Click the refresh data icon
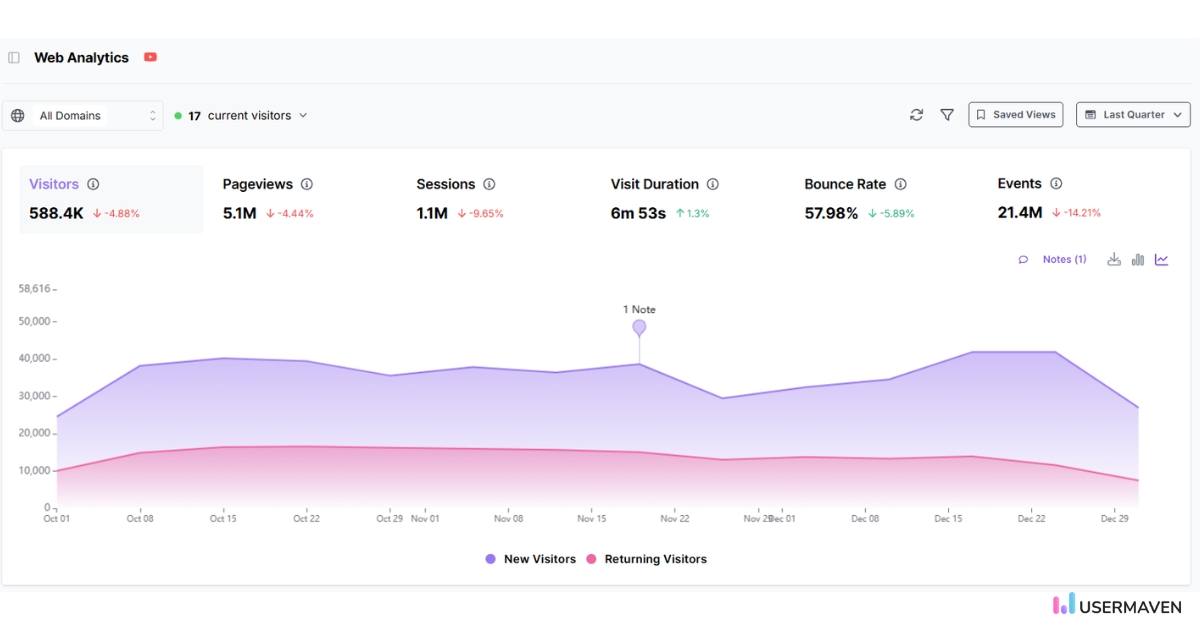The image size is (1200, 630). (x=916, y=114)
